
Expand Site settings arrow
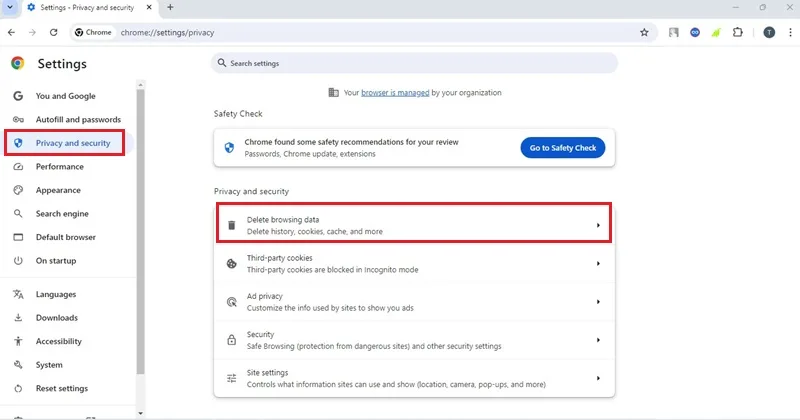[598, 378]
